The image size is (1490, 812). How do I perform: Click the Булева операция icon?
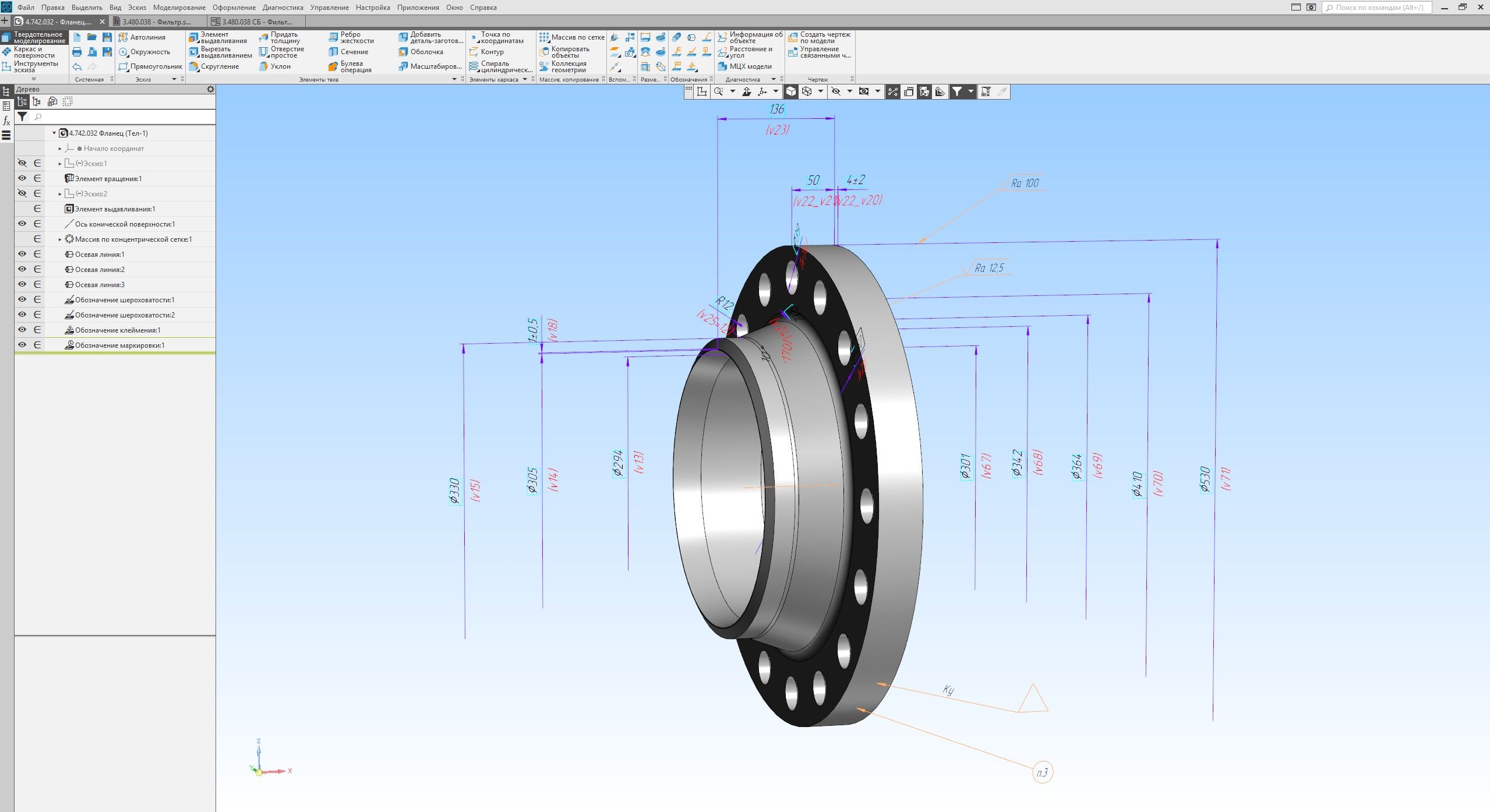(333, 67)
